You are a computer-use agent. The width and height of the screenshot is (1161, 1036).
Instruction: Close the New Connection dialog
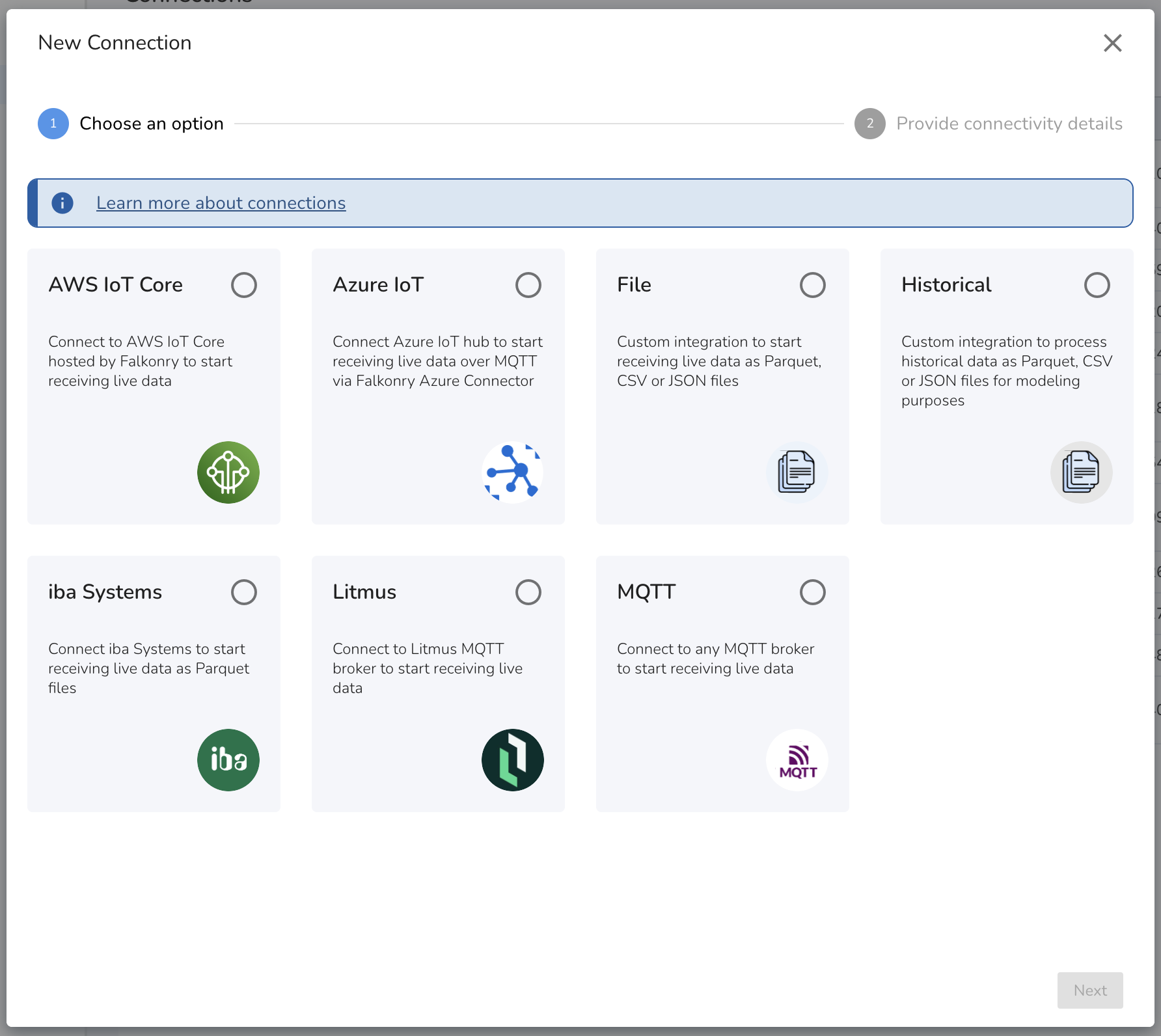tap(1113, 43)
